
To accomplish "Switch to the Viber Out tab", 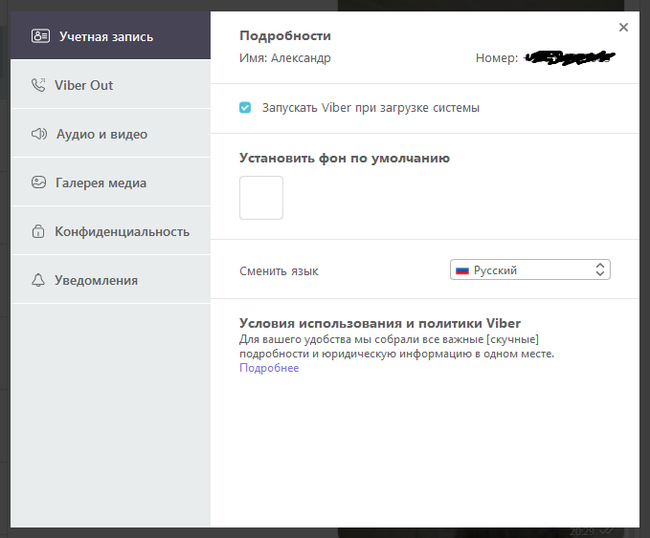I will 85,85.
